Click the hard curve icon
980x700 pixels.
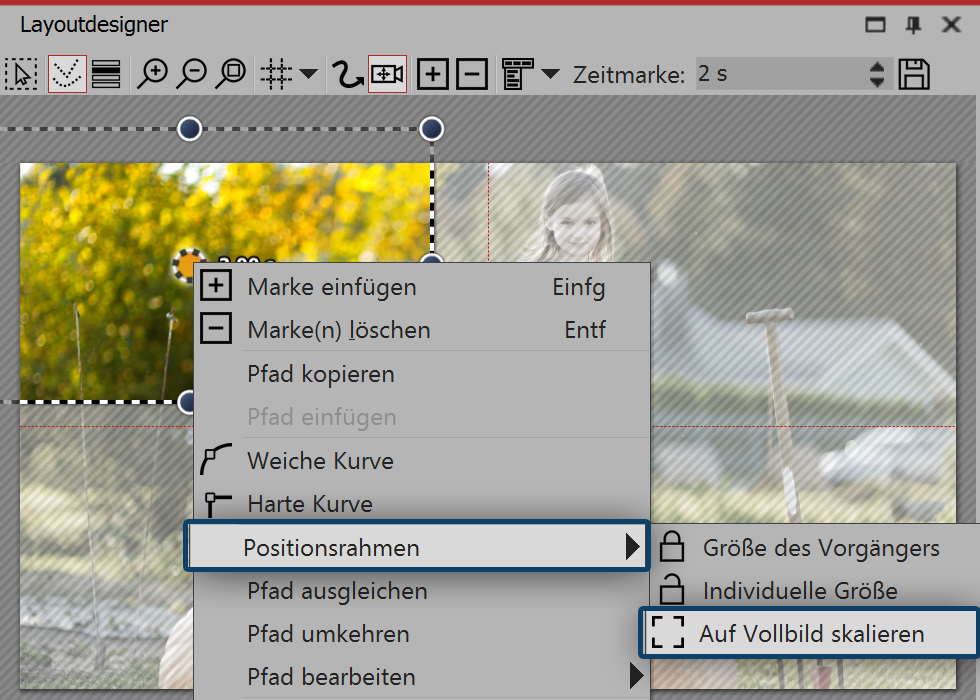[x=218, y=504]
